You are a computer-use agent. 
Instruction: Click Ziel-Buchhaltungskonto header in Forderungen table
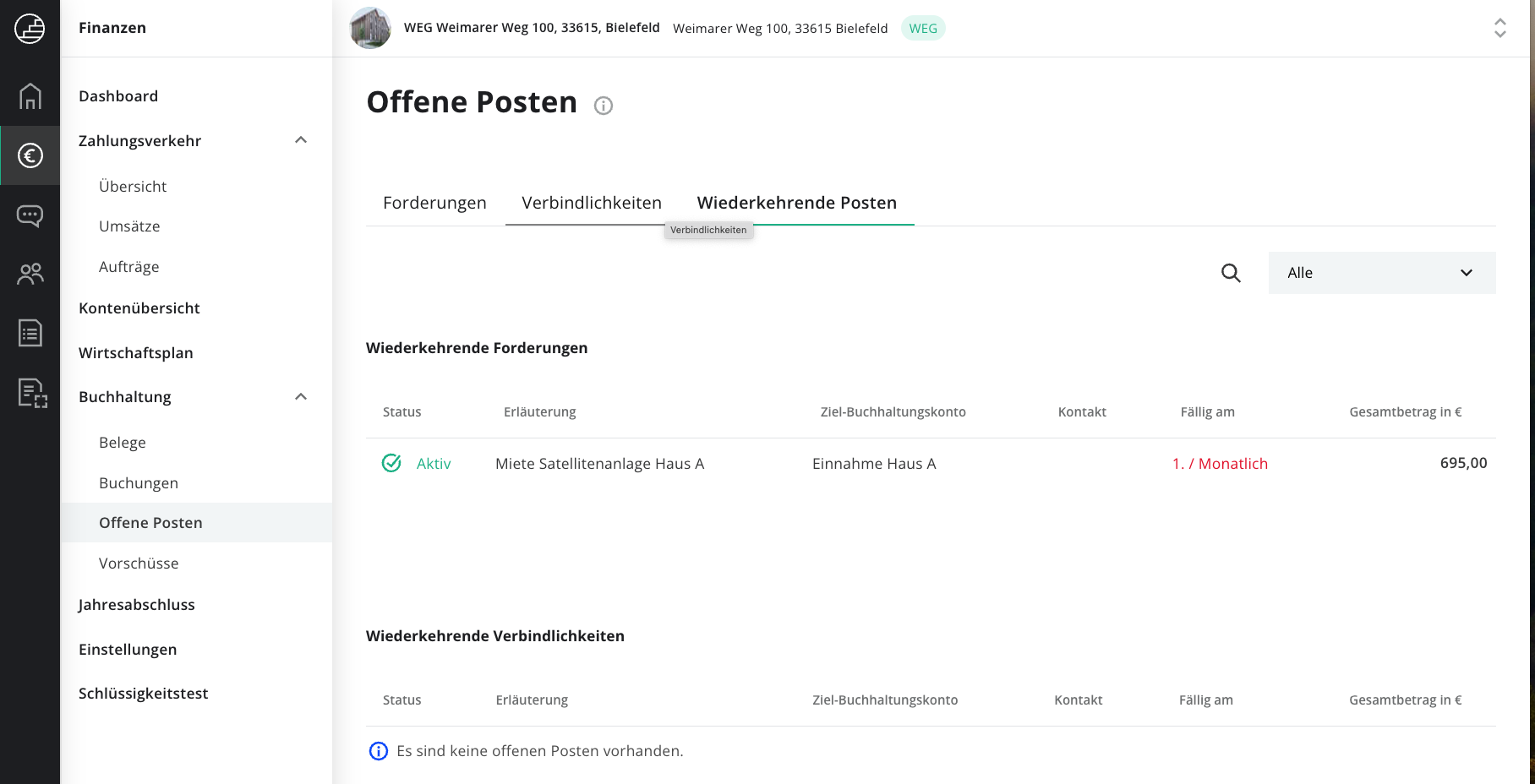pos(893,412)
